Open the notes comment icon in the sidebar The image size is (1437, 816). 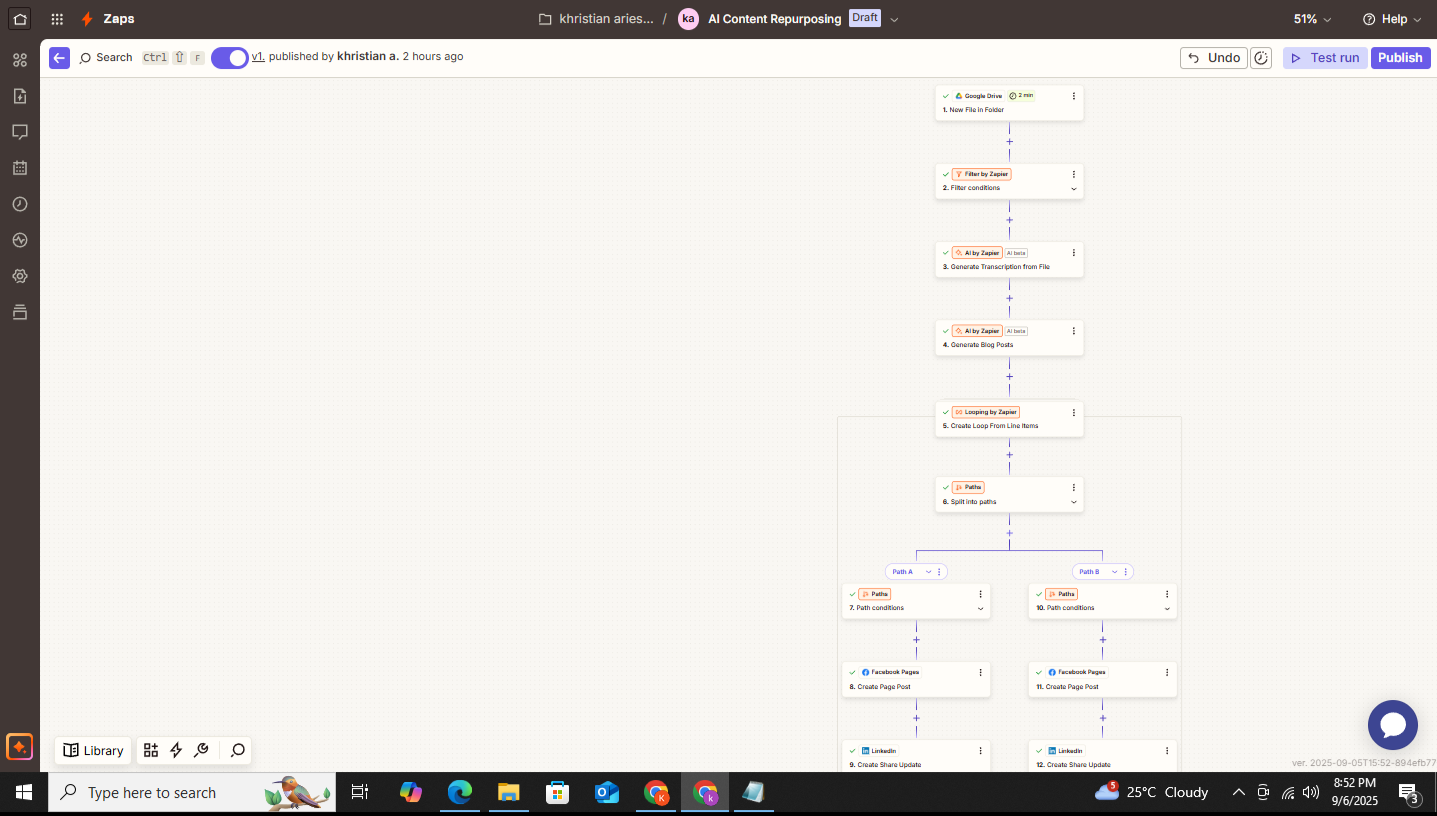pos(20,132)
